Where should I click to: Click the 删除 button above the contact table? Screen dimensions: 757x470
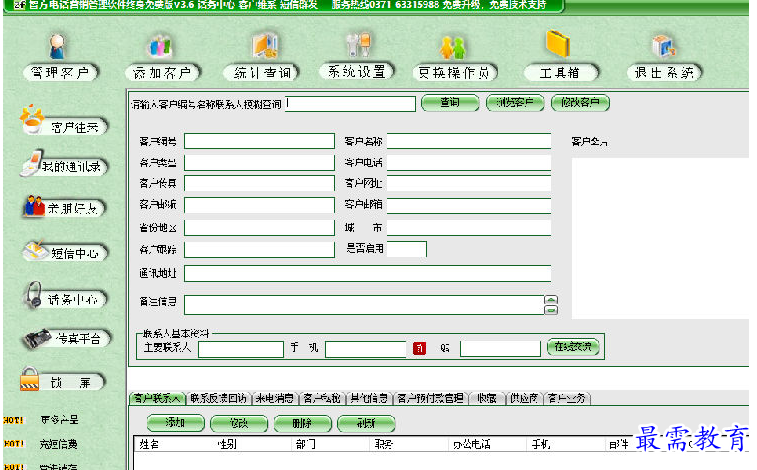coord(302,423)
